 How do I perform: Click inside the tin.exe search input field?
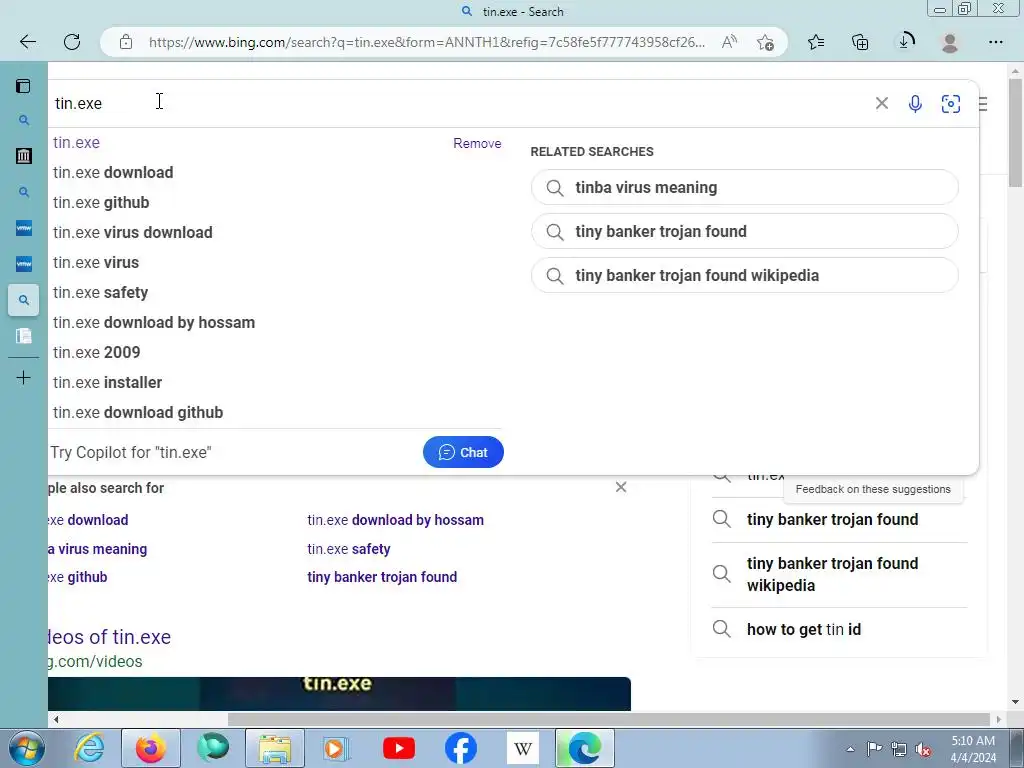[x=457, y=103]
